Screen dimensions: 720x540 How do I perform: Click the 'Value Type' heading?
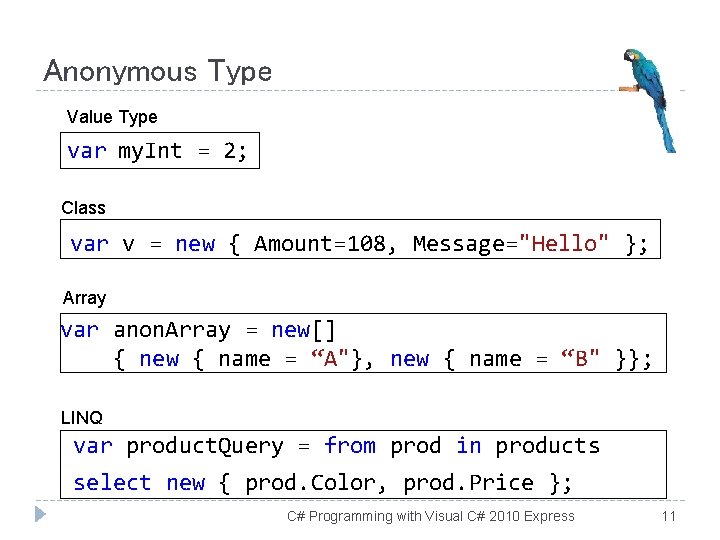tap(112, 117)
